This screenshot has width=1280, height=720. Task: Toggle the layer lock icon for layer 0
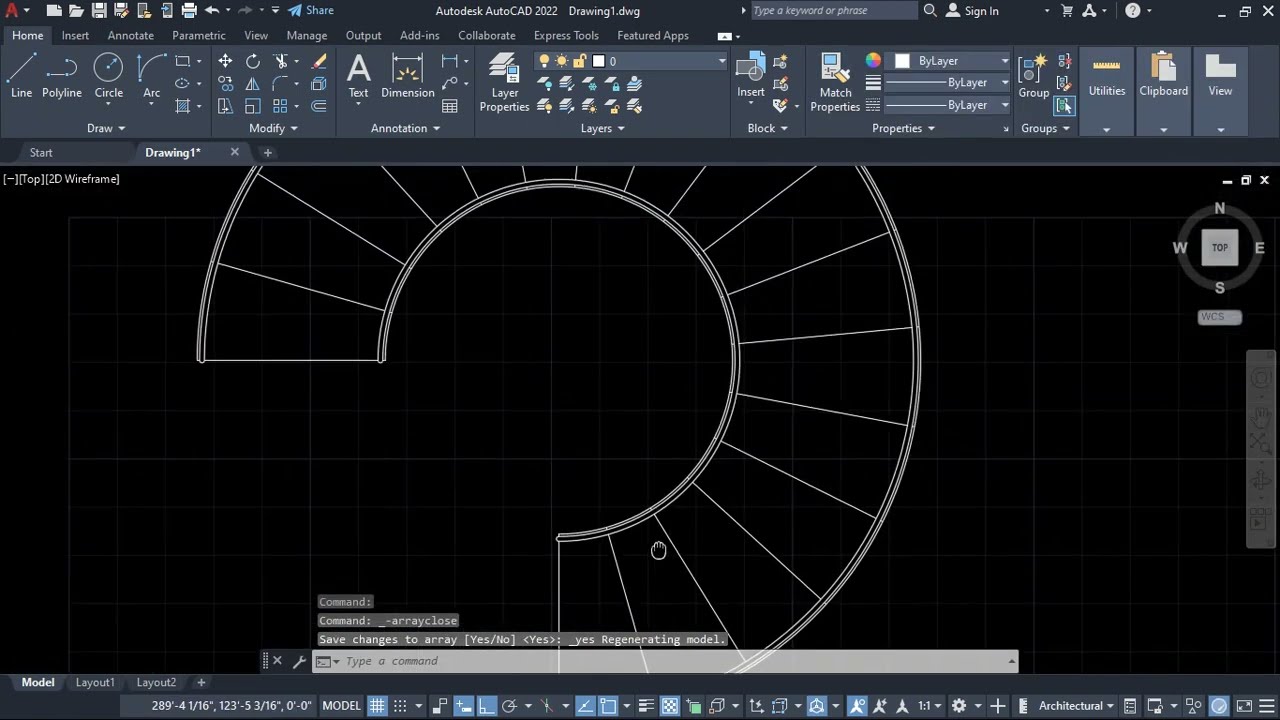pos(579,61)
